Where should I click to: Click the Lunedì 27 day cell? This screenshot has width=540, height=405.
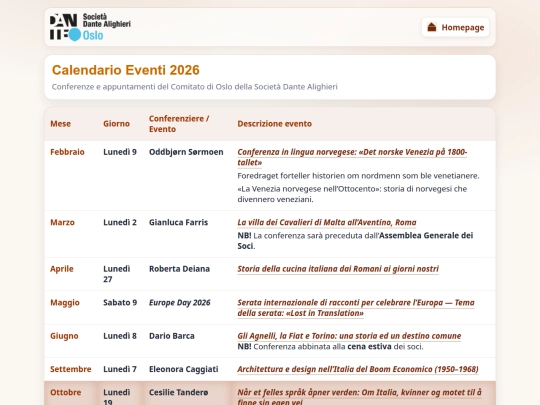point(117,274)
